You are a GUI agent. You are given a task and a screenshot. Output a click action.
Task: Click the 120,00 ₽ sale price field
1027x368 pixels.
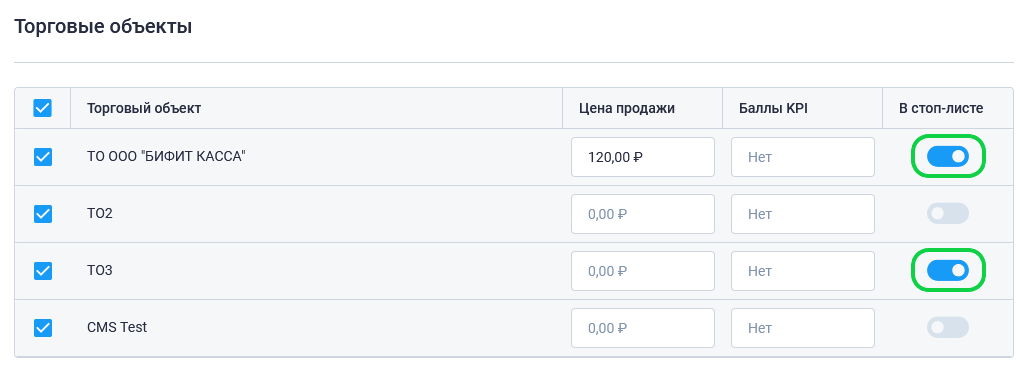point(643,157)
